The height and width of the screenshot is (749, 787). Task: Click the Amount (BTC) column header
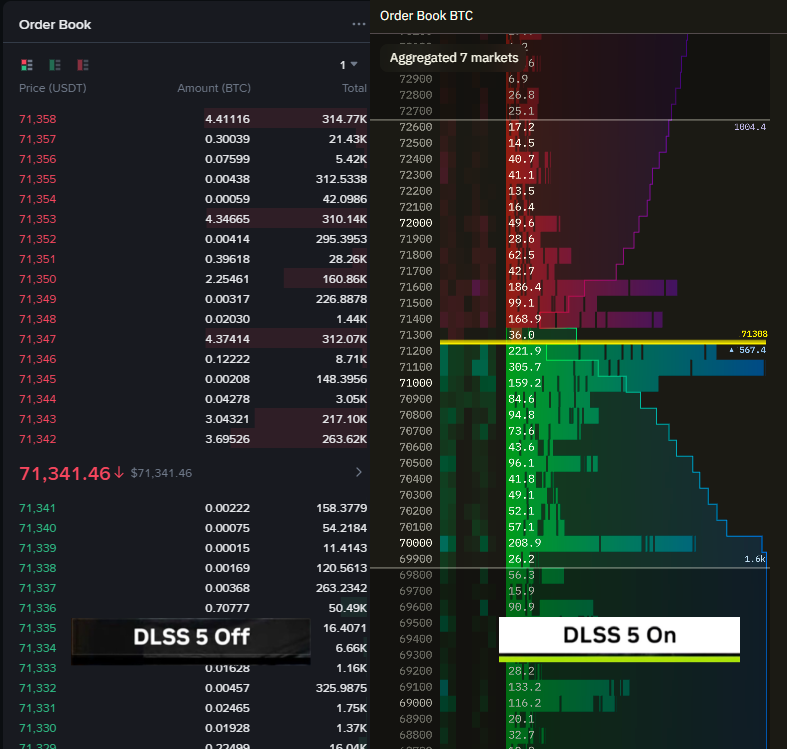coord(214,88)
